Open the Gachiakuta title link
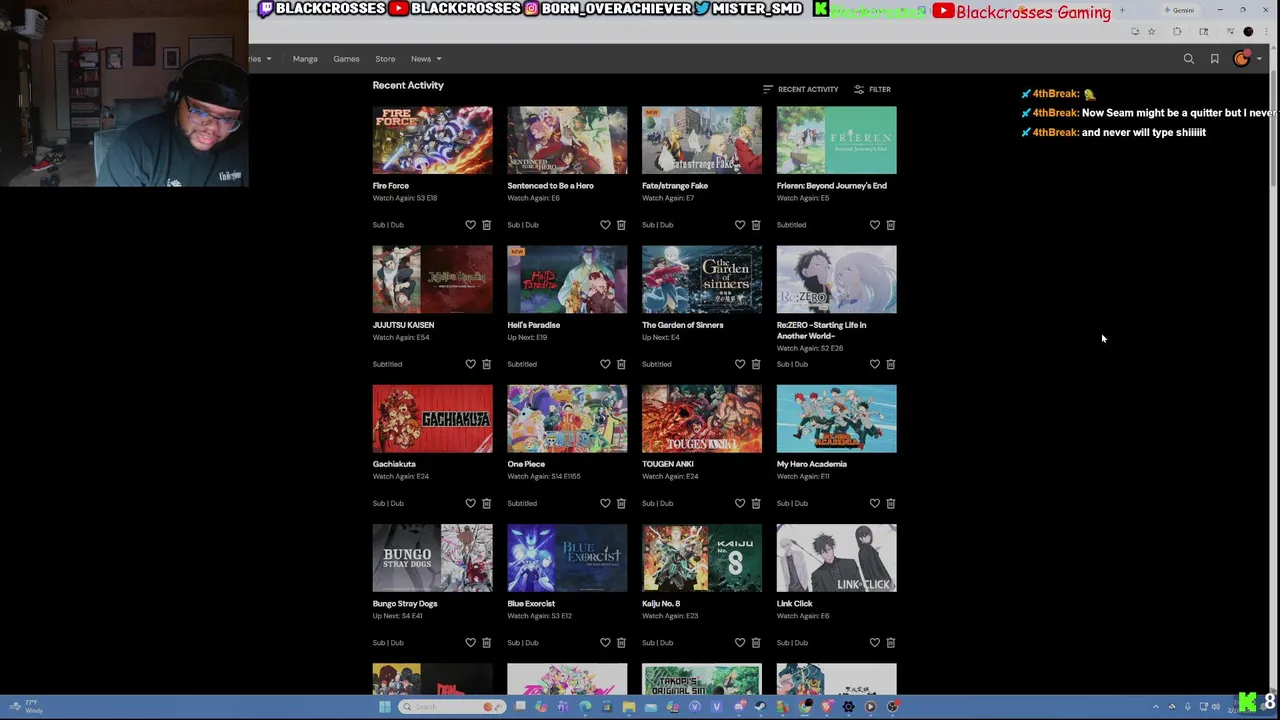The image size is (1280, 720). click(394, 464)
